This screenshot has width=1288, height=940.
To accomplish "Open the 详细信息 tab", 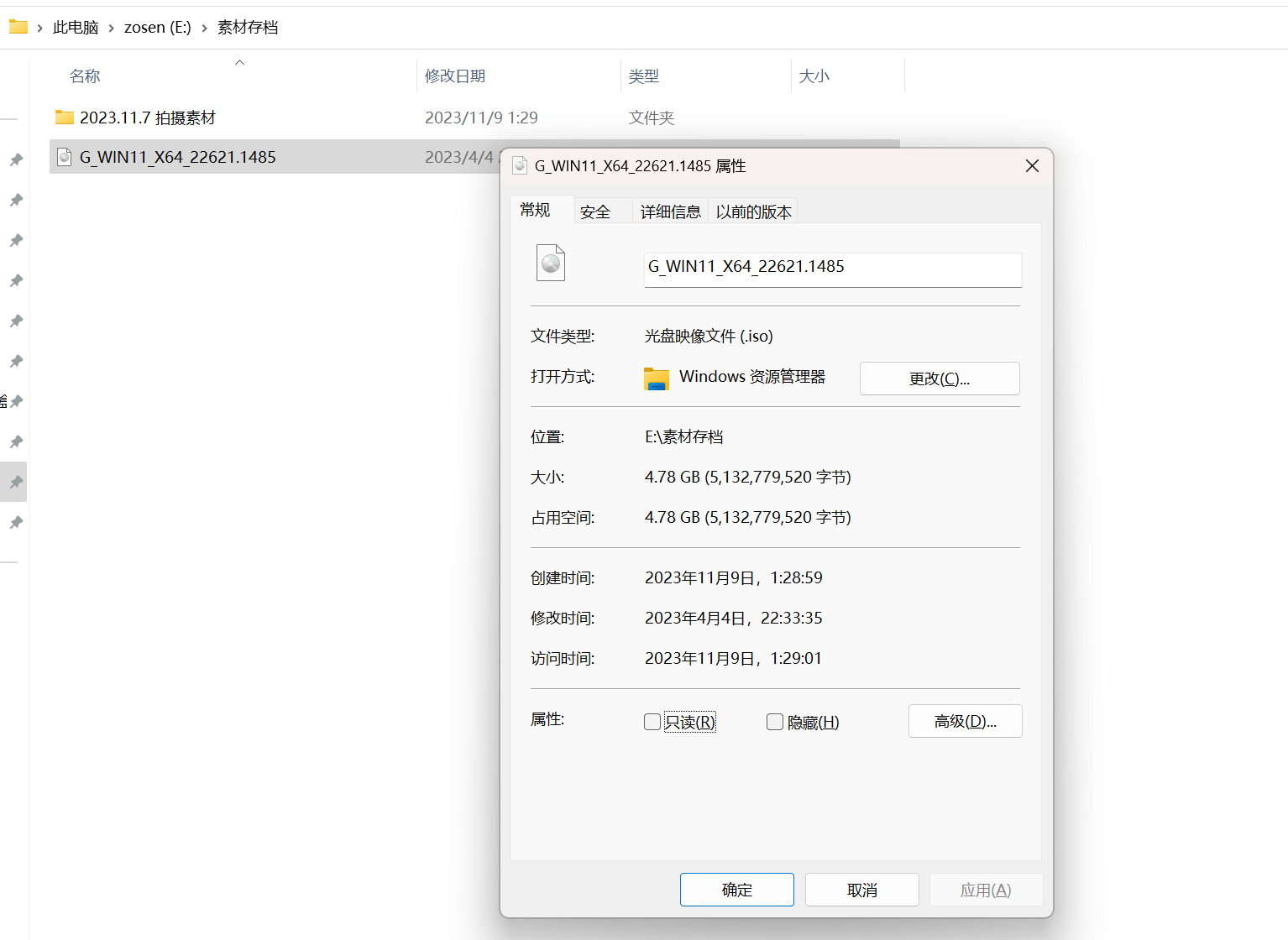I will (x=671, y=211).
